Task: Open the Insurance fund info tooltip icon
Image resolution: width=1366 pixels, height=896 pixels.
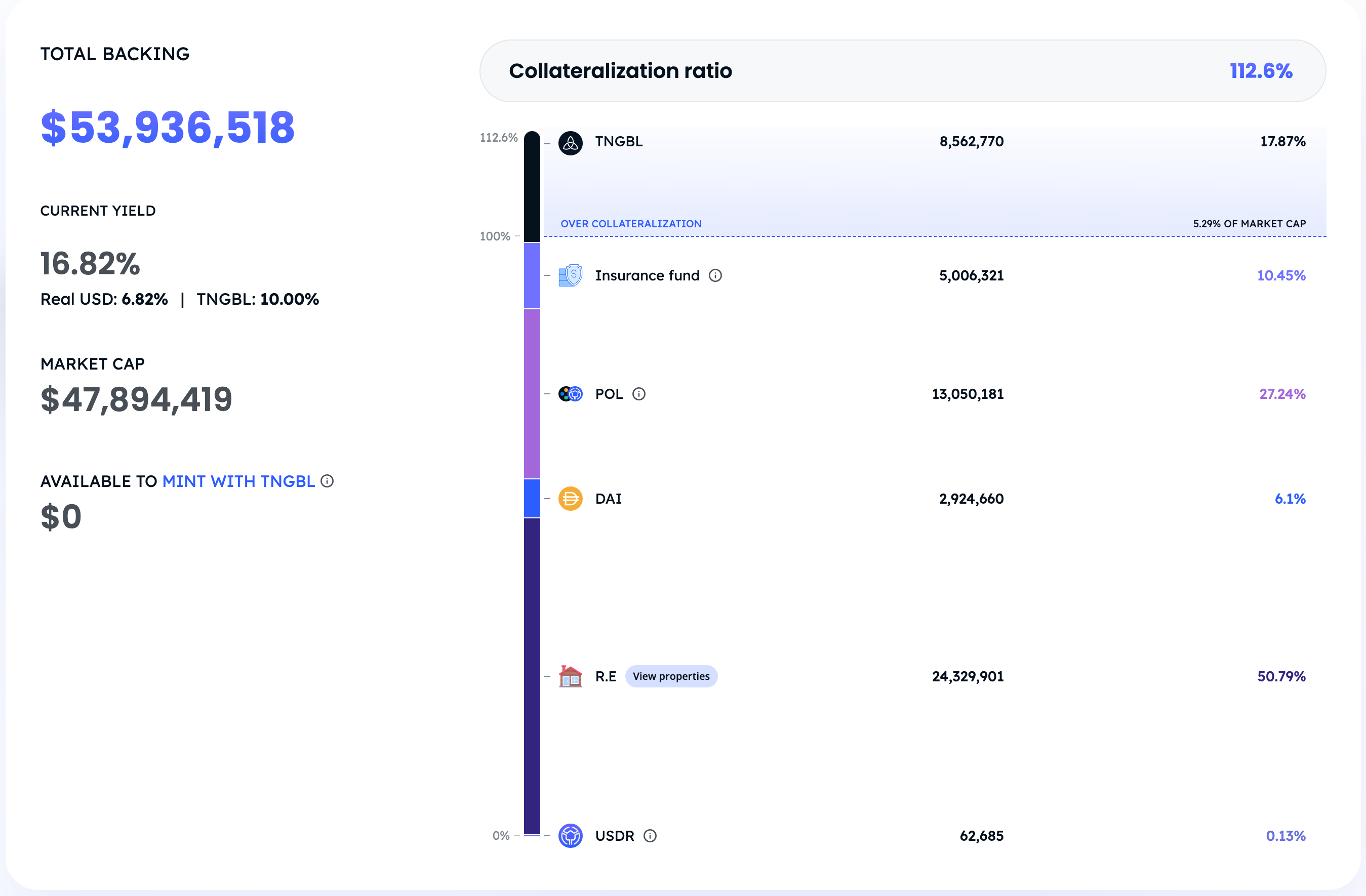Action: pos(715,275)
